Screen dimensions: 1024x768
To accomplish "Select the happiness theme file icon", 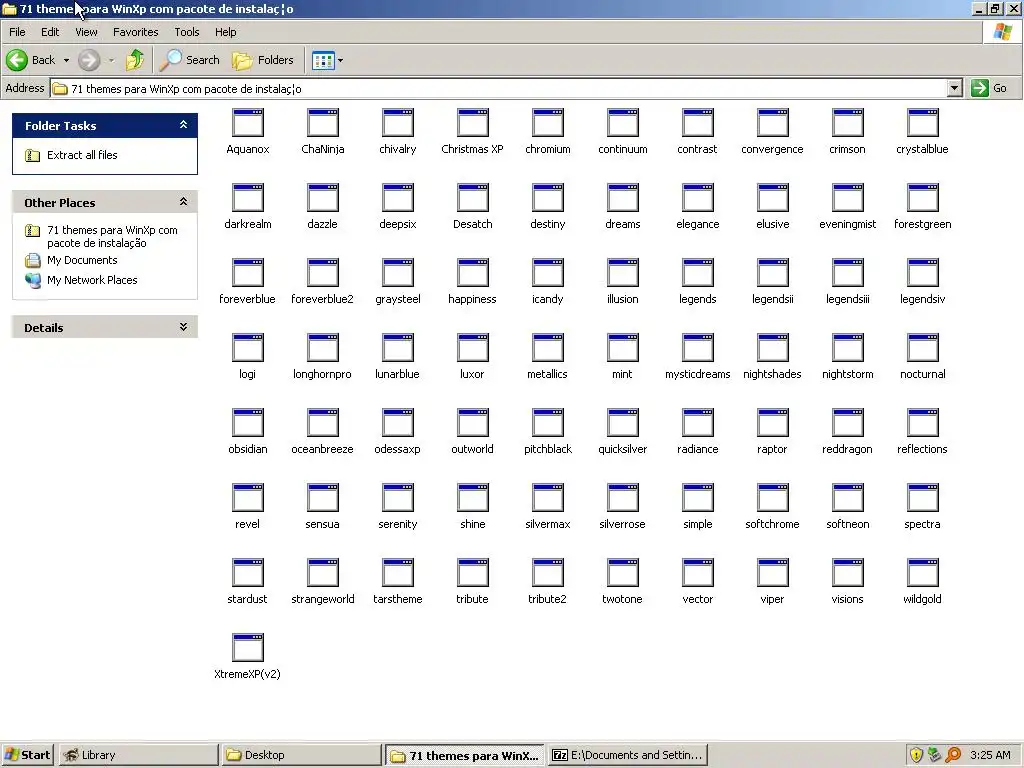I will [472, 274].
